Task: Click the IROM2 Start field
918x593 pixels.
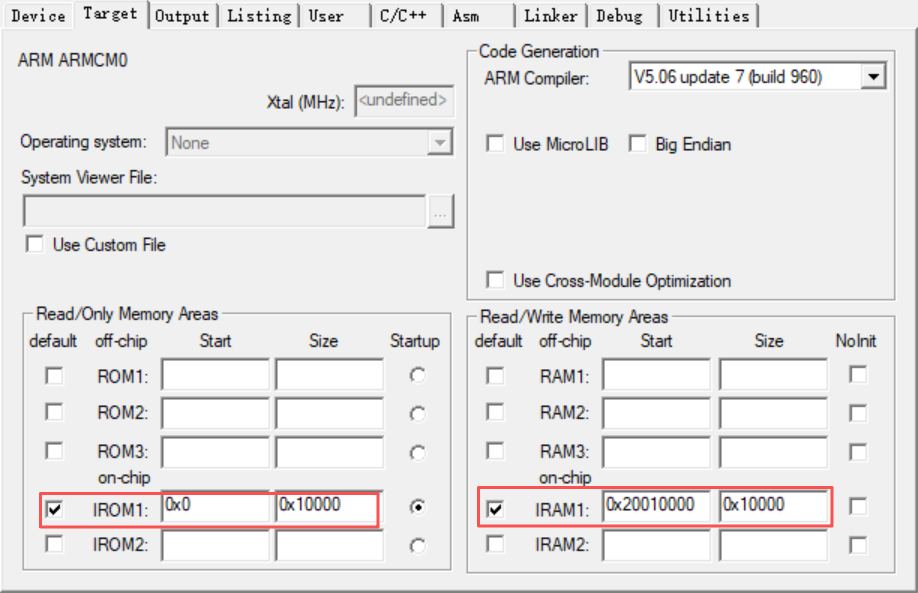Action: click(215, 546)
